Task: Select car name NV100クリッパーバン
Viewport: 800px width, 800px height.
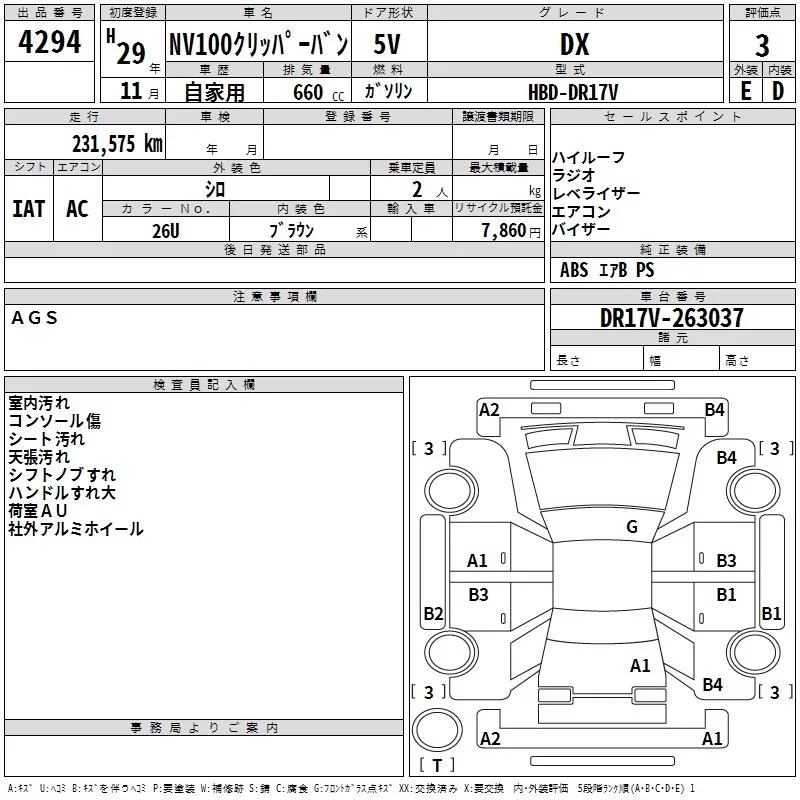Action: (258, 44)
